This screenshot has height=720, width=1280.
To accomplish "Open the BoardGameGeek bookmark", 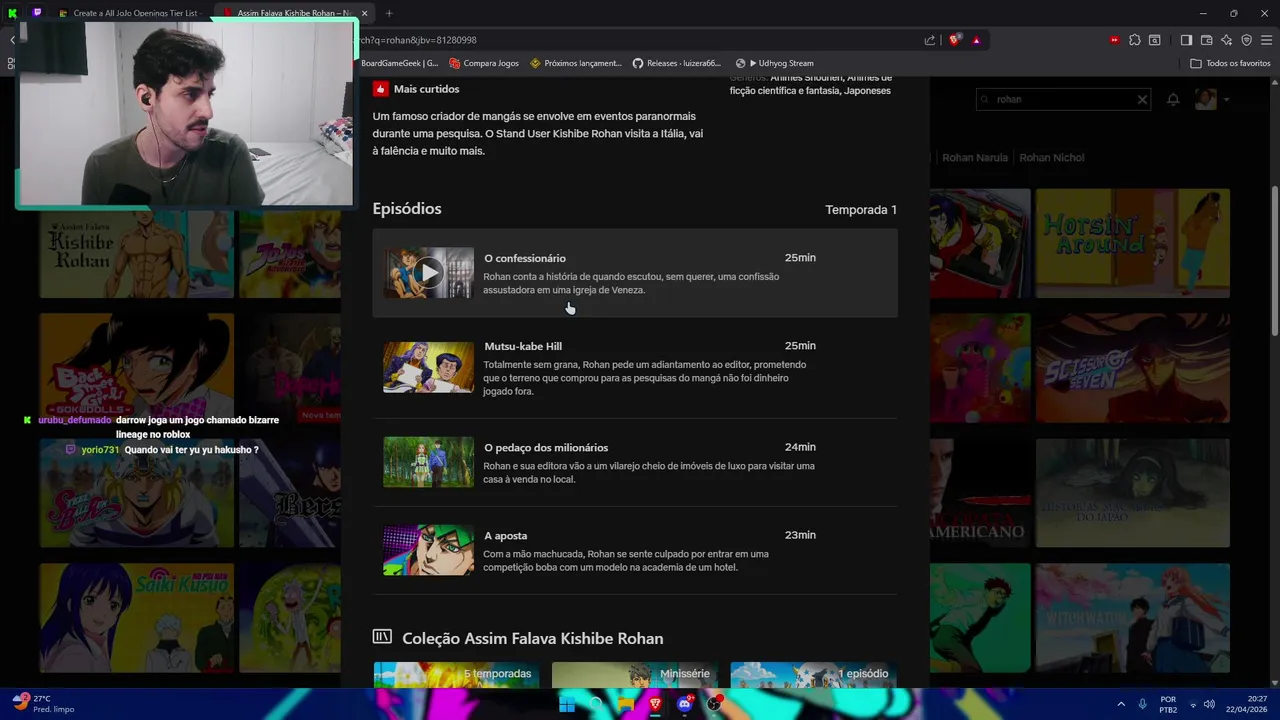I will coord(399,63).
